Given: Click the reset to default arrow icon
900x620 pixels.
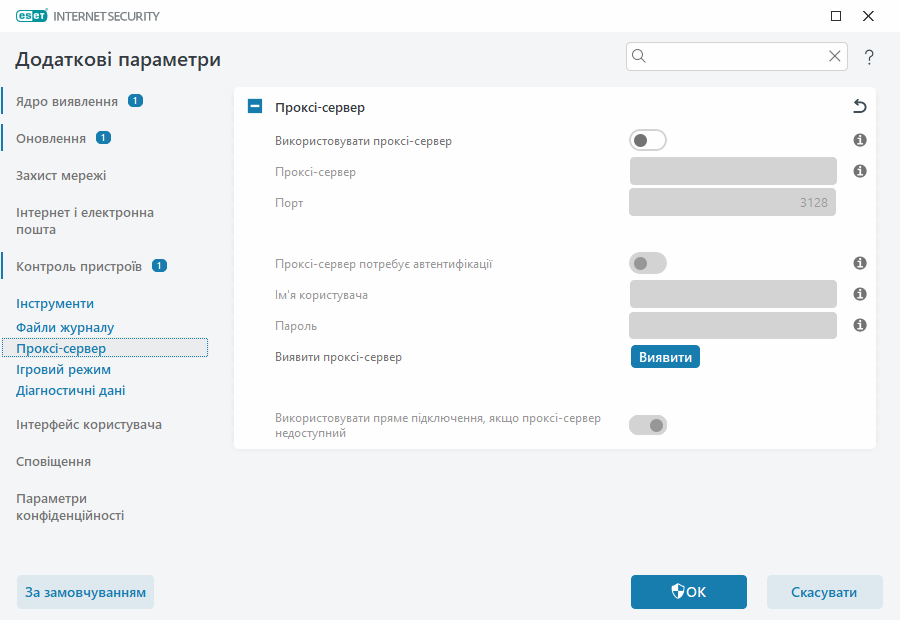Looking at the screenshot, I should point(859,107).
